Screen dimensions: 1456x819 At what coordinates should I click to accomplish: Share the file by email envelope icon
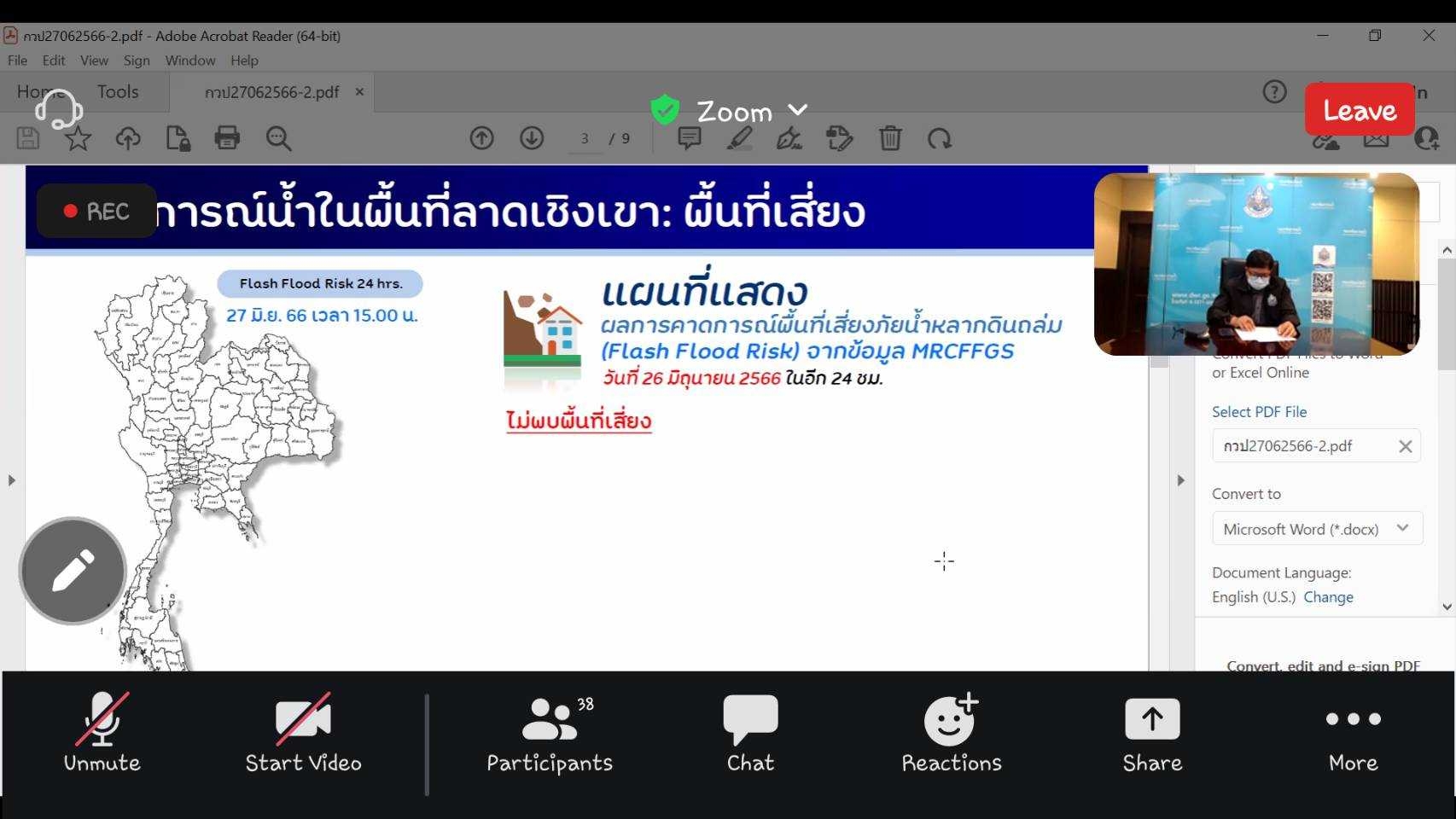coord(1376,139)
